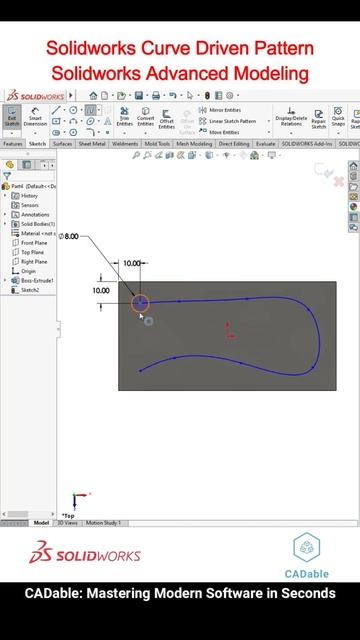Screen dimensions: 360x640
Task: Expand the History tree node
Action: click(x=5, y=196)
